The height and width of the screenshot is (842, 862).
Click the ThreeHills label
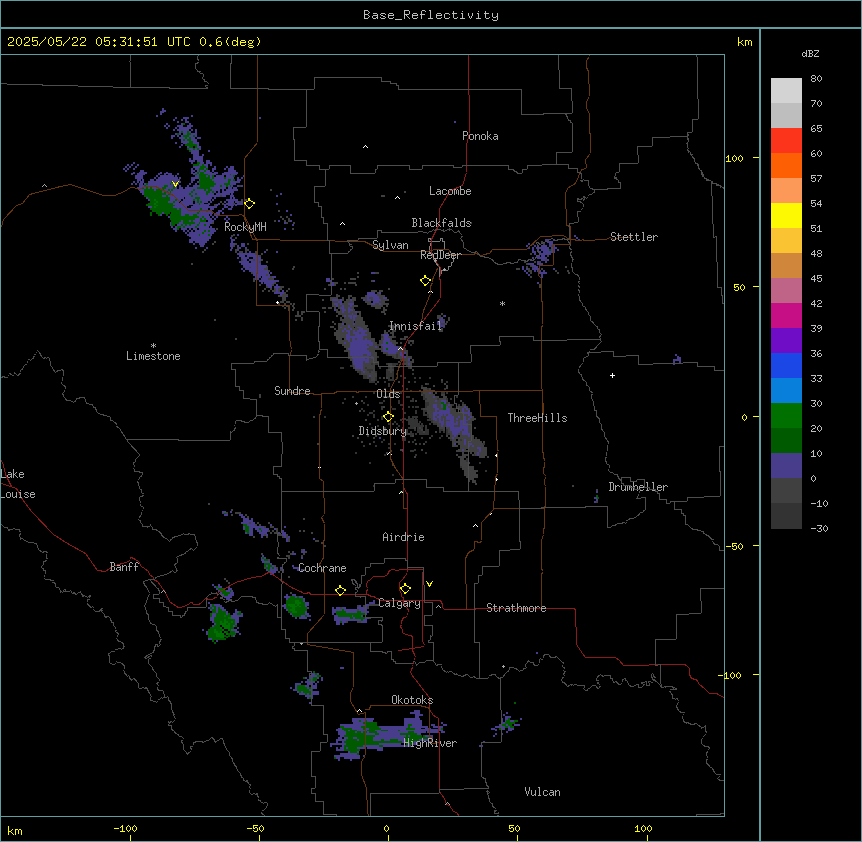point(537,418)
